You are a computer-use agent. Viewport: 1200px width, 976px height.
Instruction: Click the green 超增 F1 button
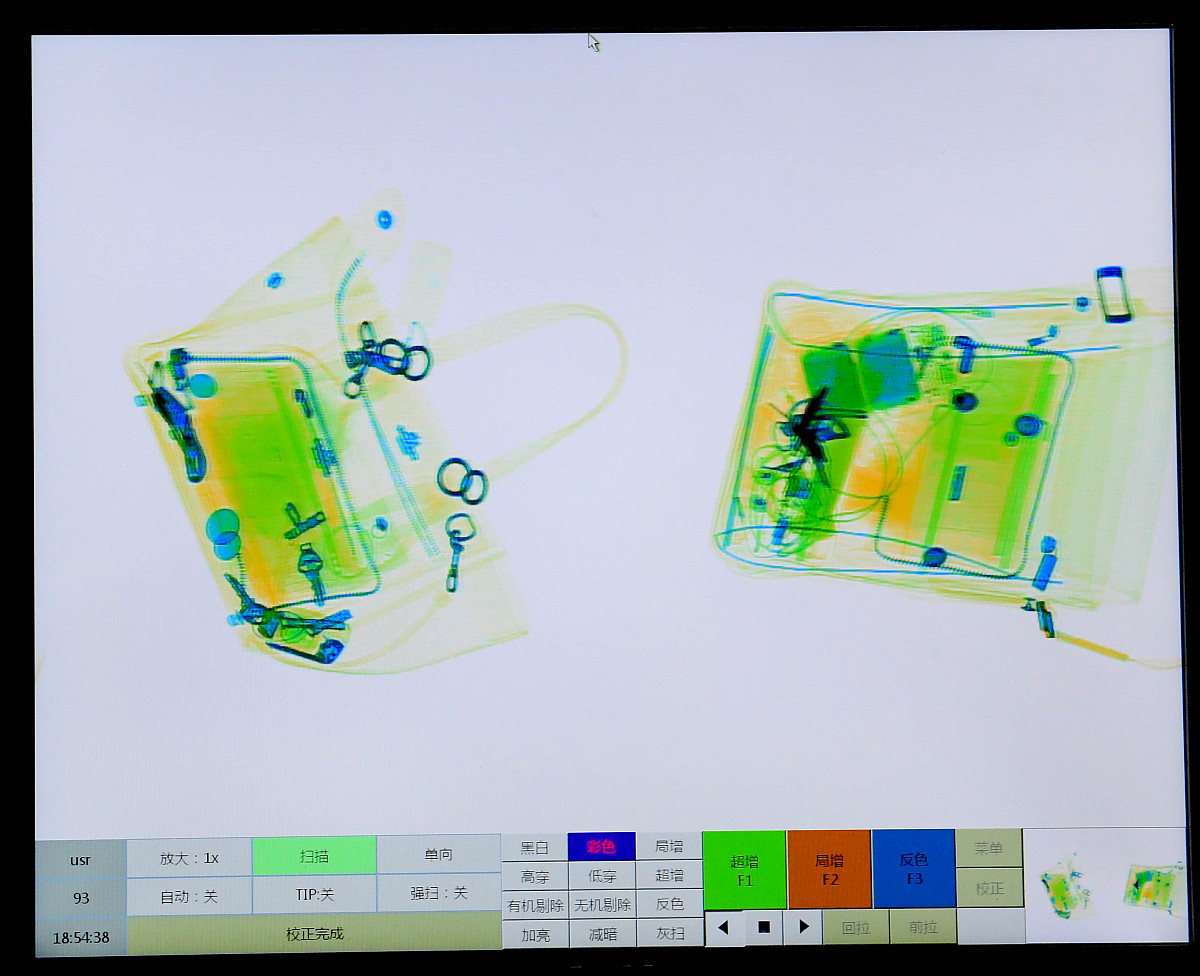point(745,870)
